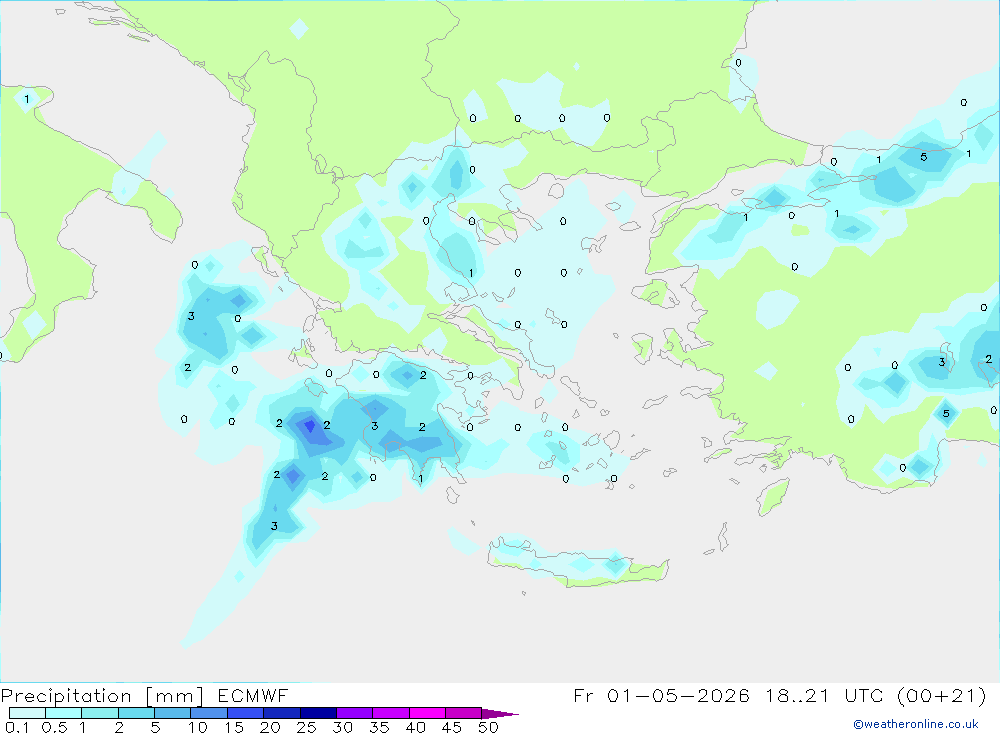Click the legend label '25'
Screen dimensions: 1000x733
[x=306, y=727]
